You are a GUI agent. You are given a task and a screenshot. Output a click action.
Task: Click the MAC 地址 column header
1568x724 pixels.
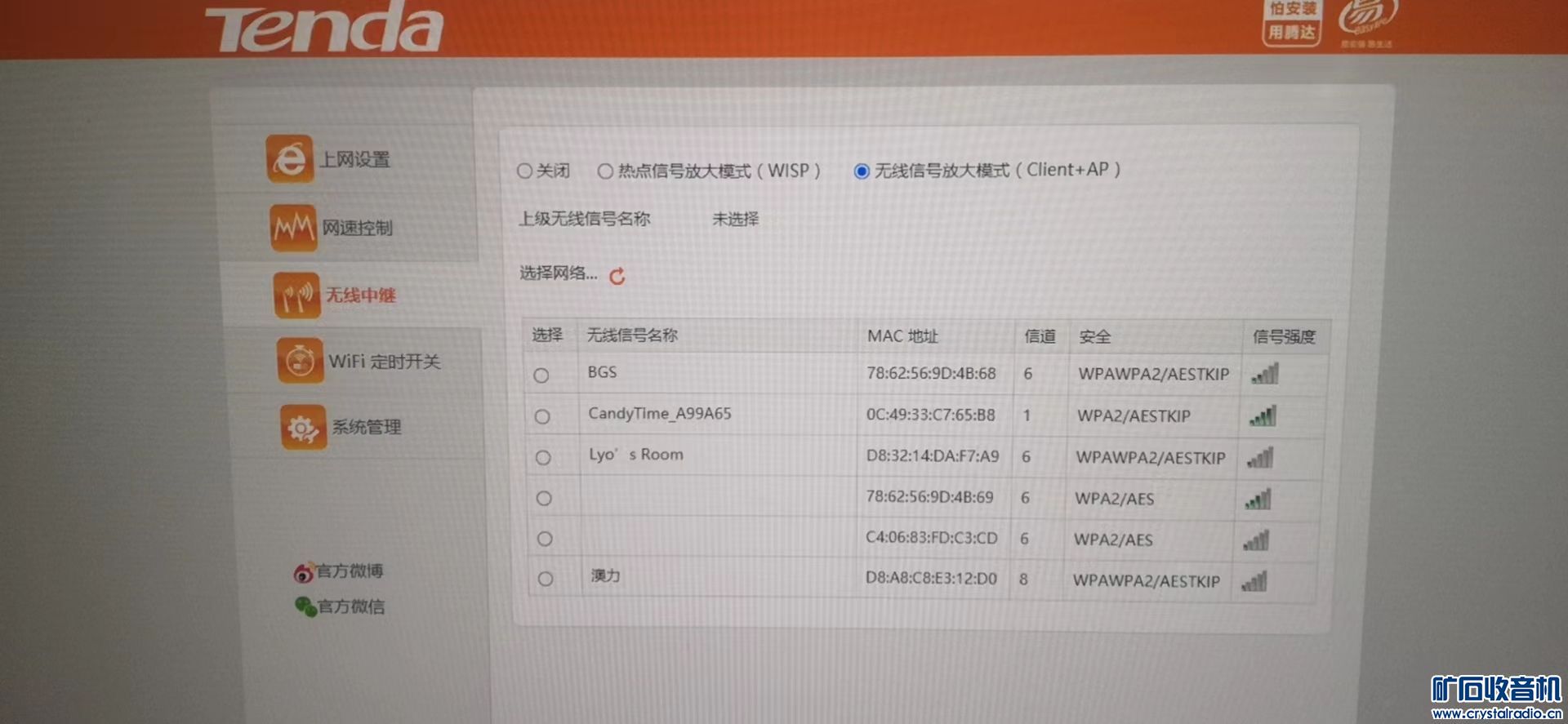(902, 336)
